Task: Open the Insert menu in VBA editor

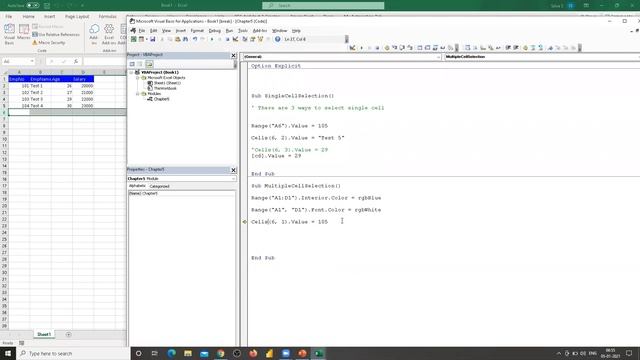Action: [180, 31]
